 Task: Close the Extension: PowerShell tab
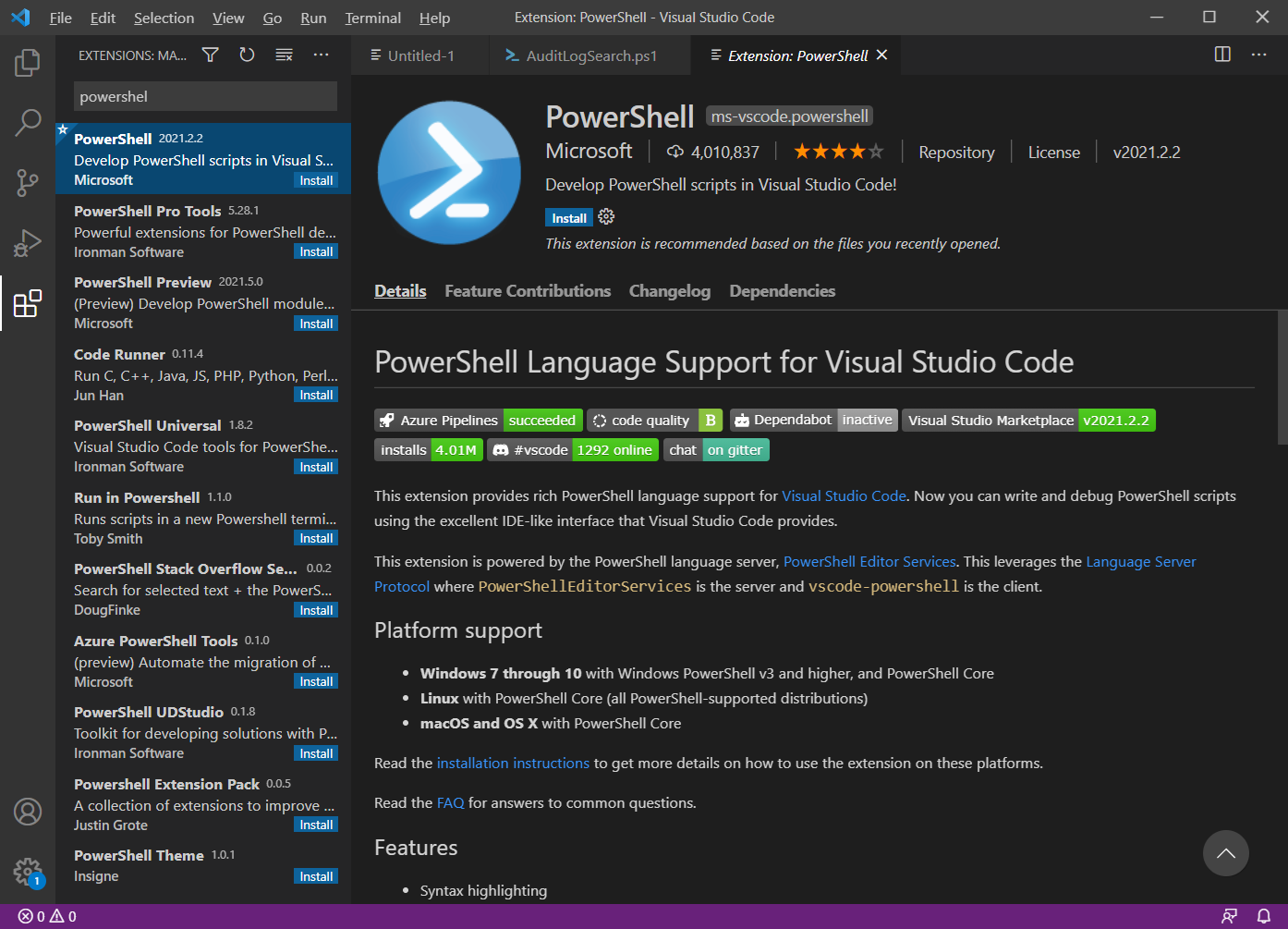point(881,55)
